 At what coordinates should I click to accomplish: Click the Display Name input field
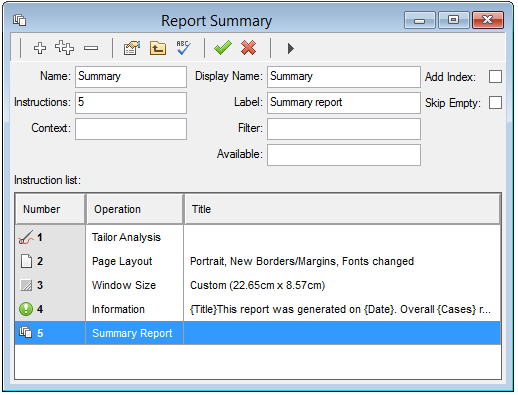pos(344,77)
